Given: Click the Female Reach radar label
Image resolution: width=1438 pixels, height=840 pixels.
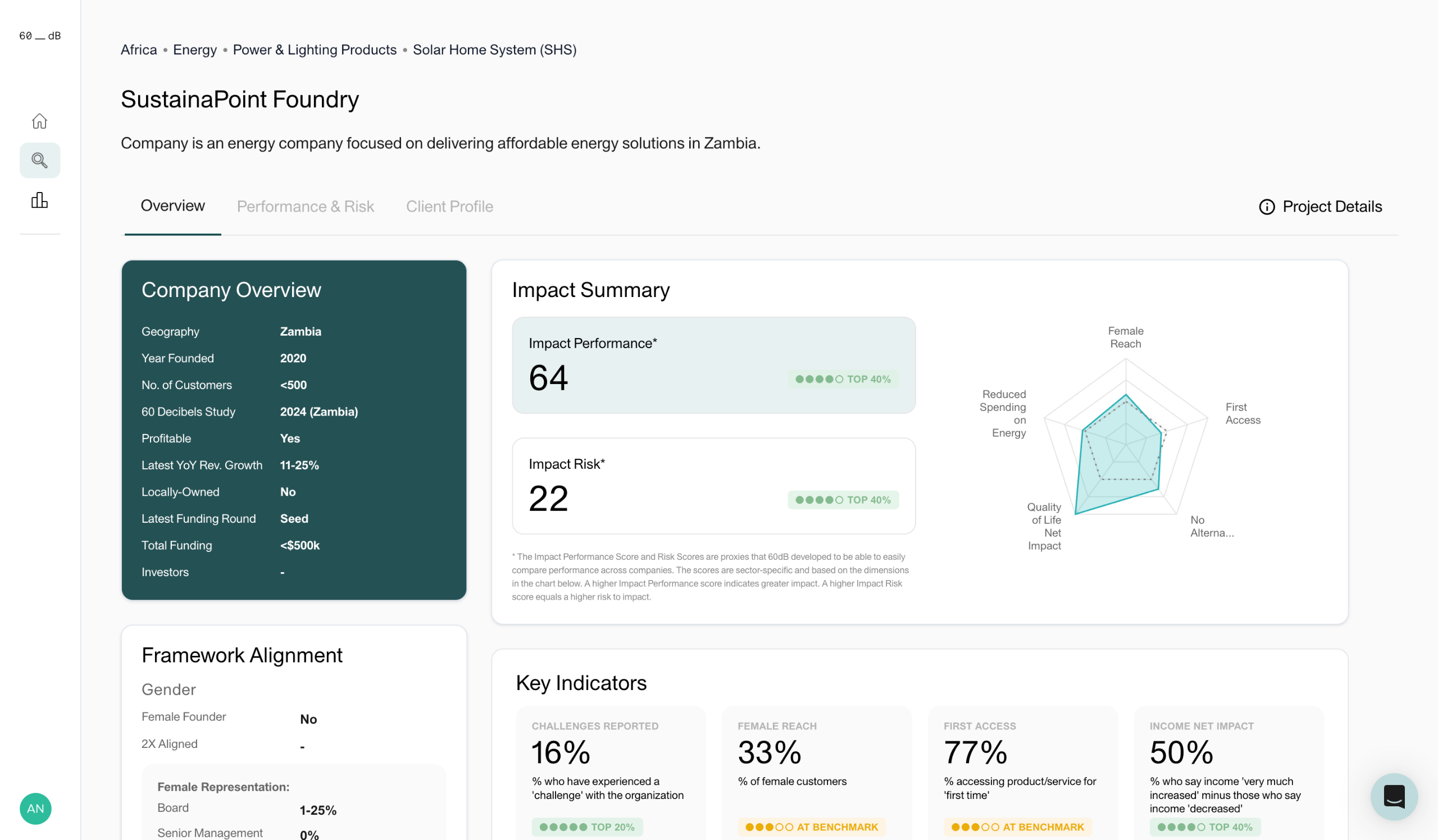Looking at the screenshot, I should 1125,337.
